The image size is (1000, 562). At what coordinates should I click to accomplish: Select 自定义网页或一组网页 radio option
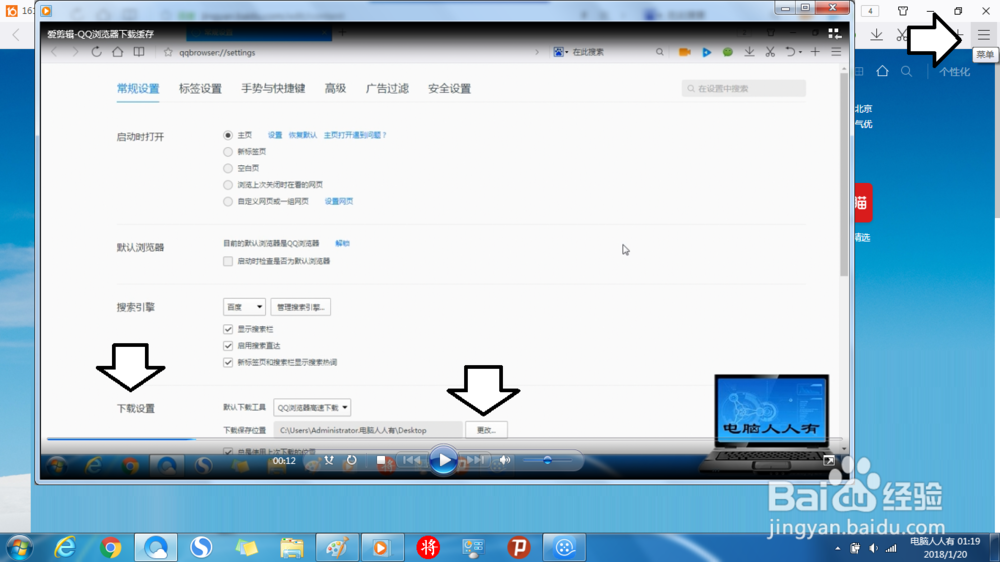click(228, 202)
